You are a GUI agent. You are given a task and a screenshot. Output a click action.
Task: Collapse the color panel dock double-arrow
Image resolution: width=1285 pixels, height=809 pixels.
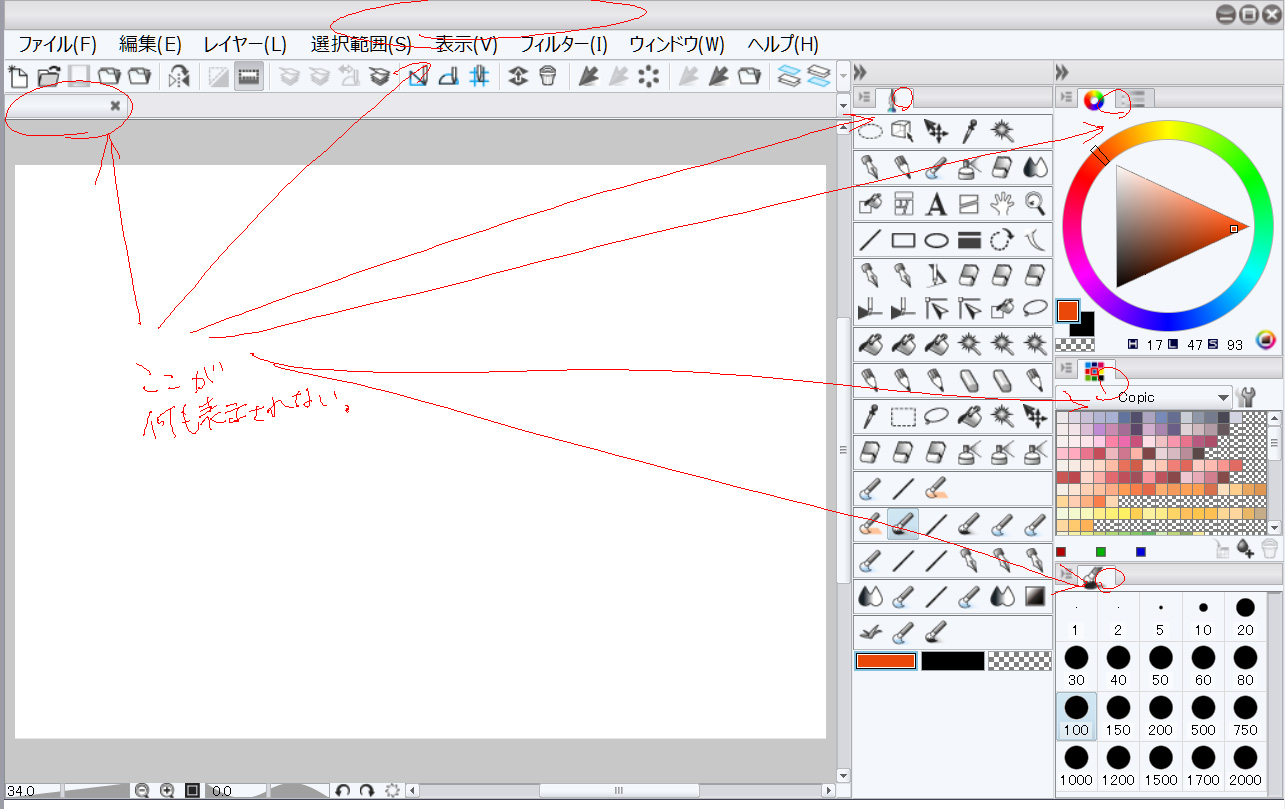[1063, 72]
